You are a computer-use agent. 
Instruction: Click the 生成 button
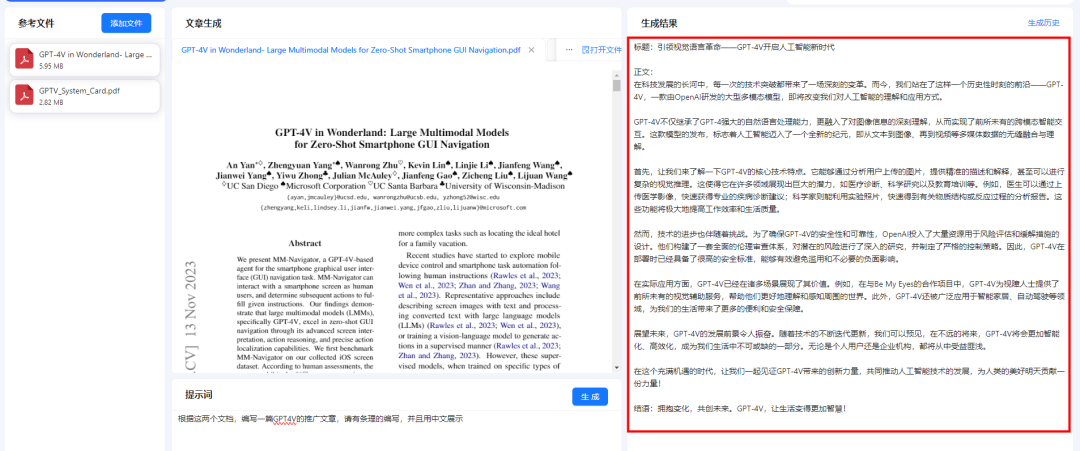pos(590,397)
